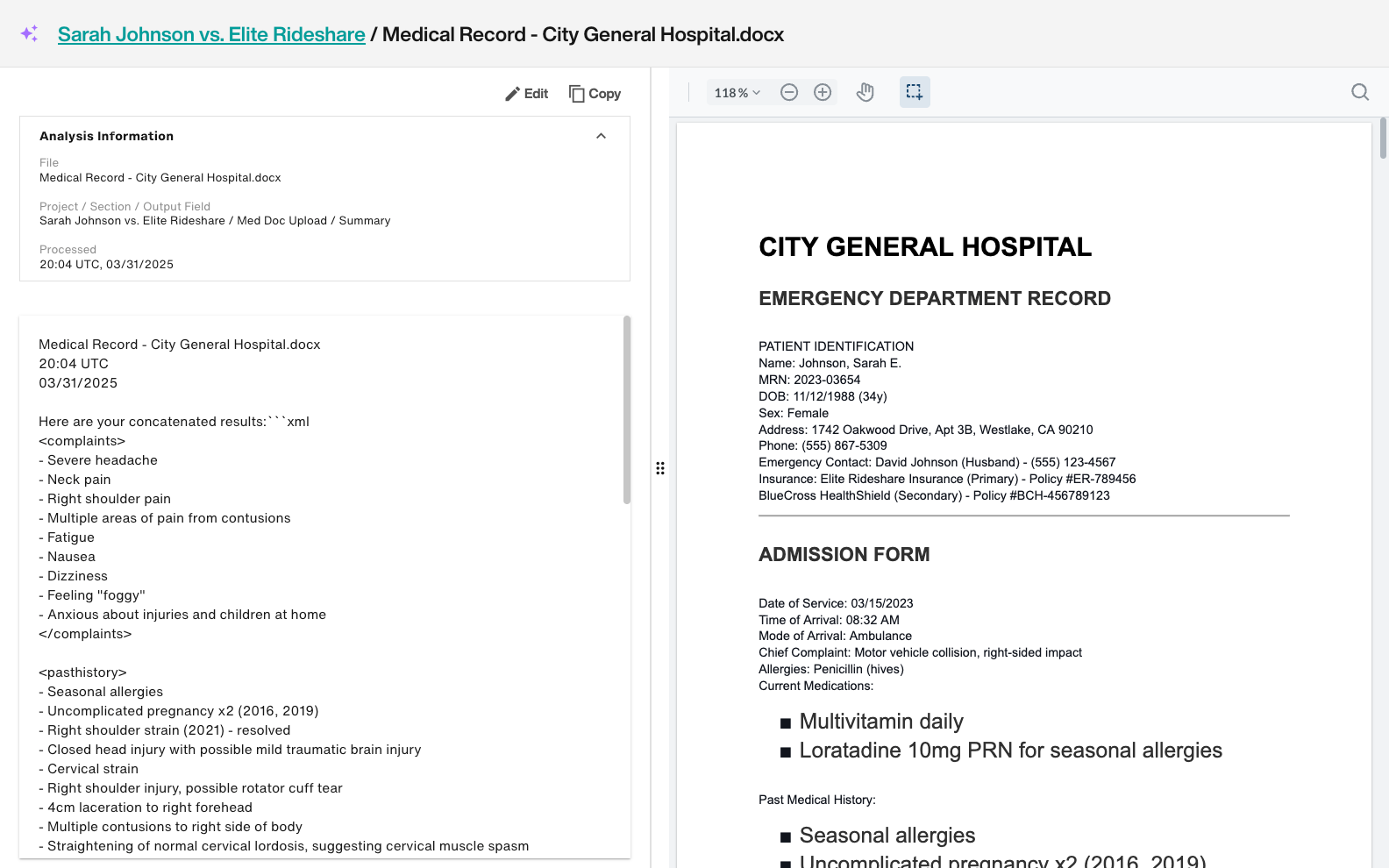Click the "DOB: 11/12/1988 (34y)" line
This screenshot has width=1389, height=868.
[823, 396]
